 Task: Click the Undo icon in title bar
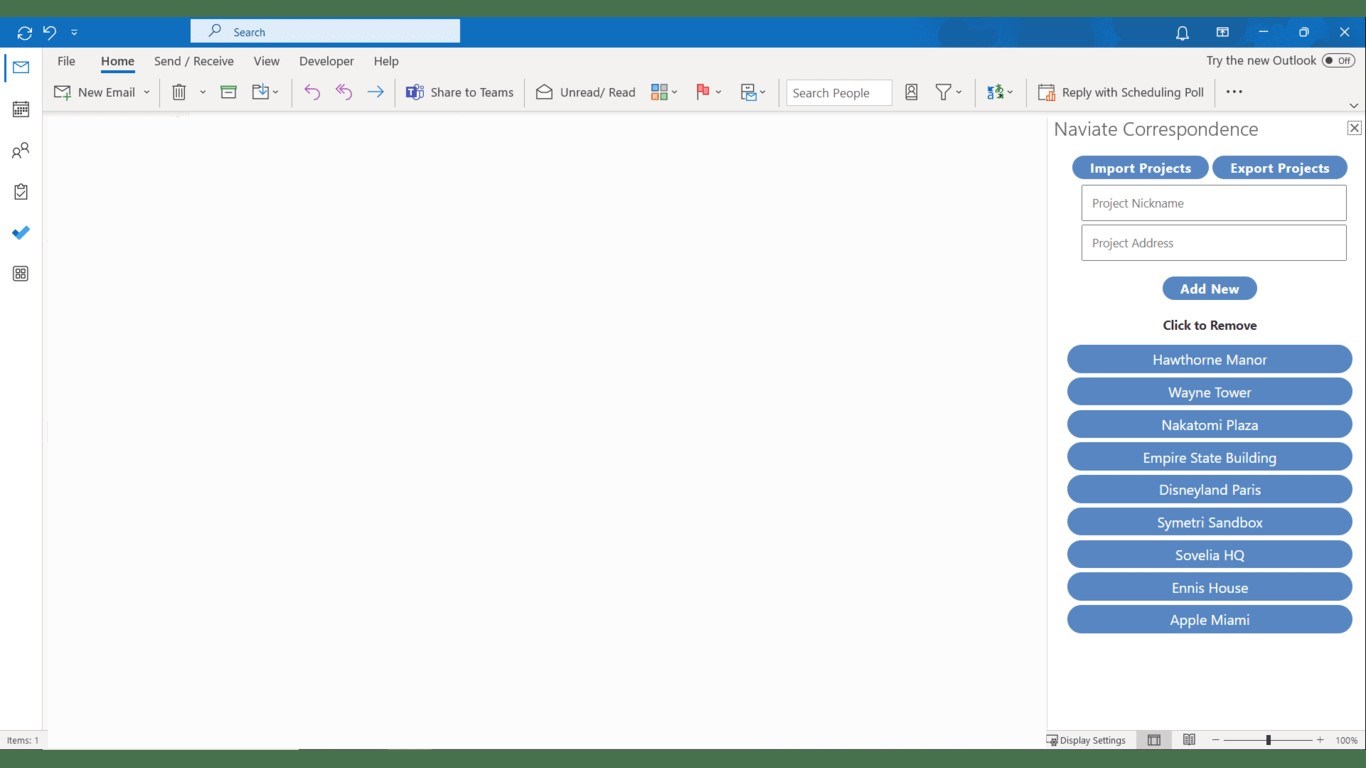pyautogui.click(x=50, y=32)
